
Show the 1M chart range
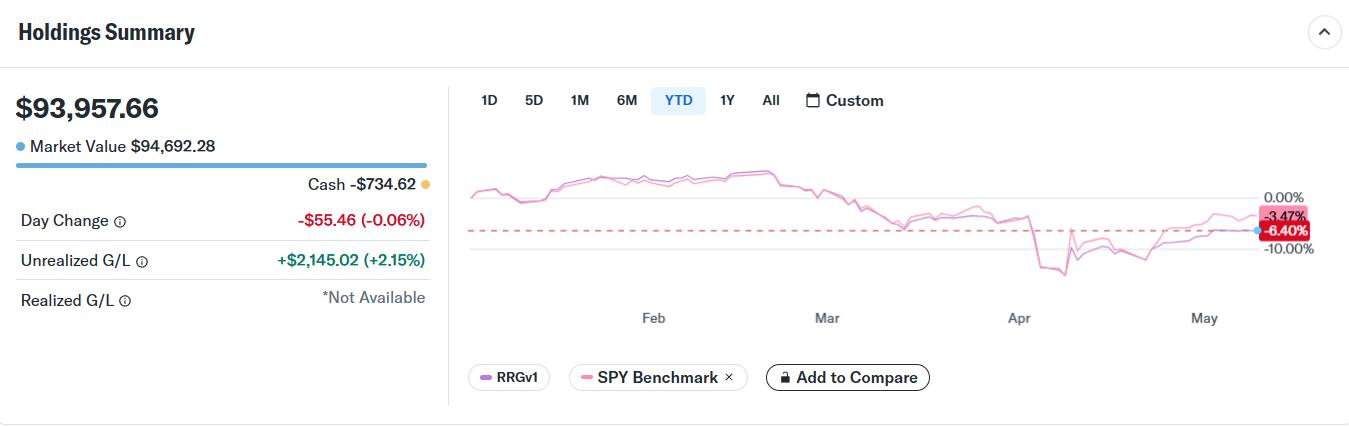pos(580,101)
